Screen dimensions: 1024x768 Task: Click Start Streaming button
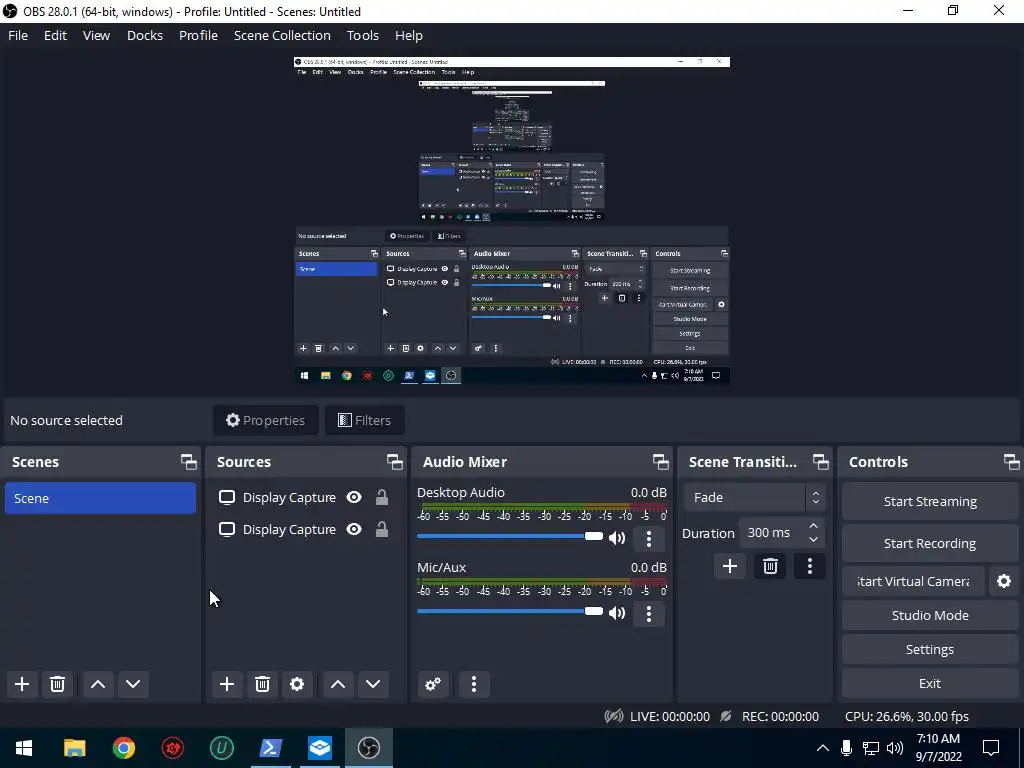click(x=930, y=501)
